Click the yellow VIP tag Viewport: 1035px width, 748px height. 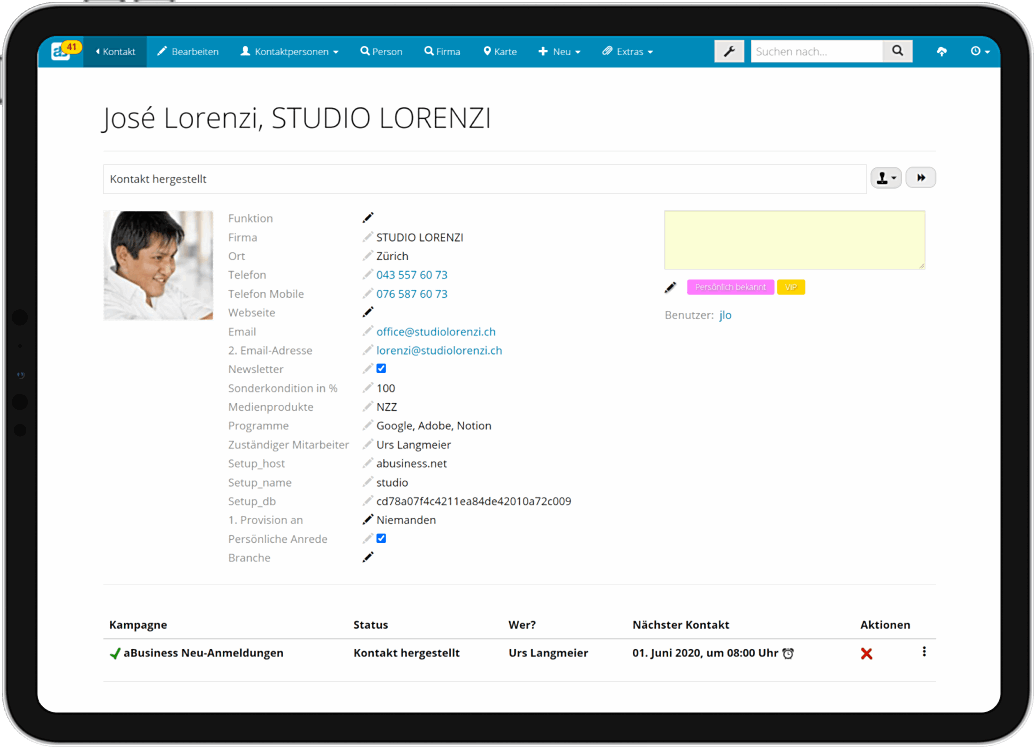click(790, 287)
